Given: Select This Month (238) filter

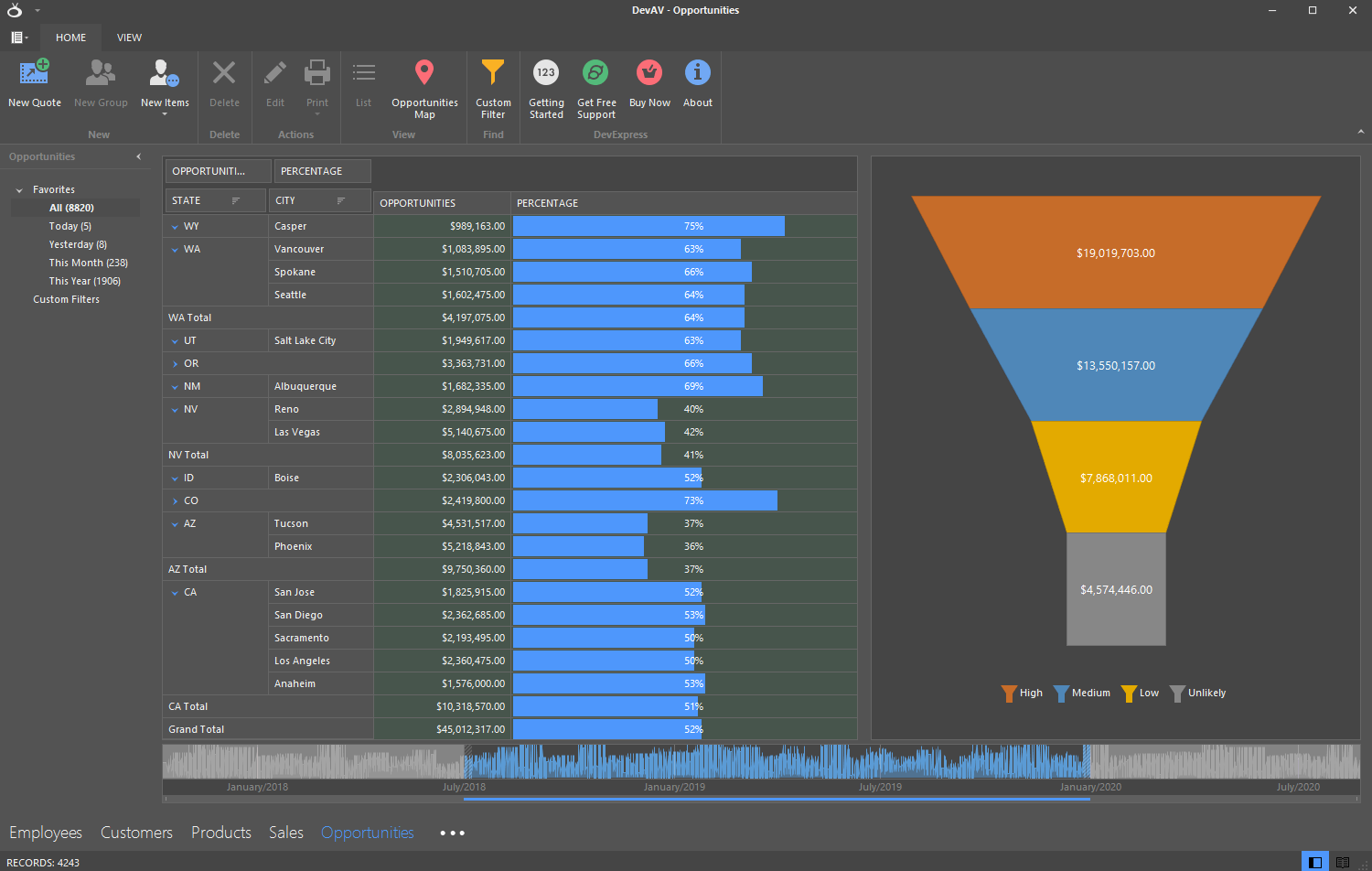Looking at the screenshot, I should point(88,263).
